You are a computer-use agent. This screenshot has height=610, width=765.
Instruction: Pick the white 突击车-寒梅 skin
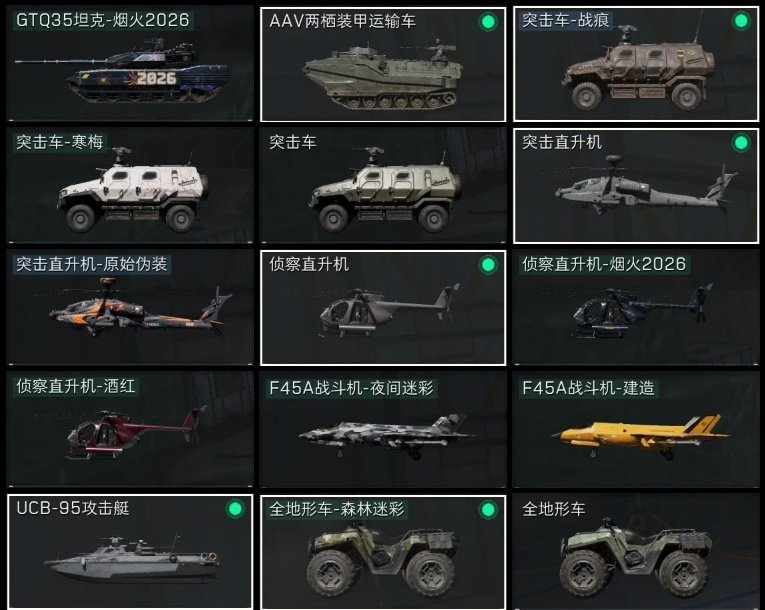(130, 185)
